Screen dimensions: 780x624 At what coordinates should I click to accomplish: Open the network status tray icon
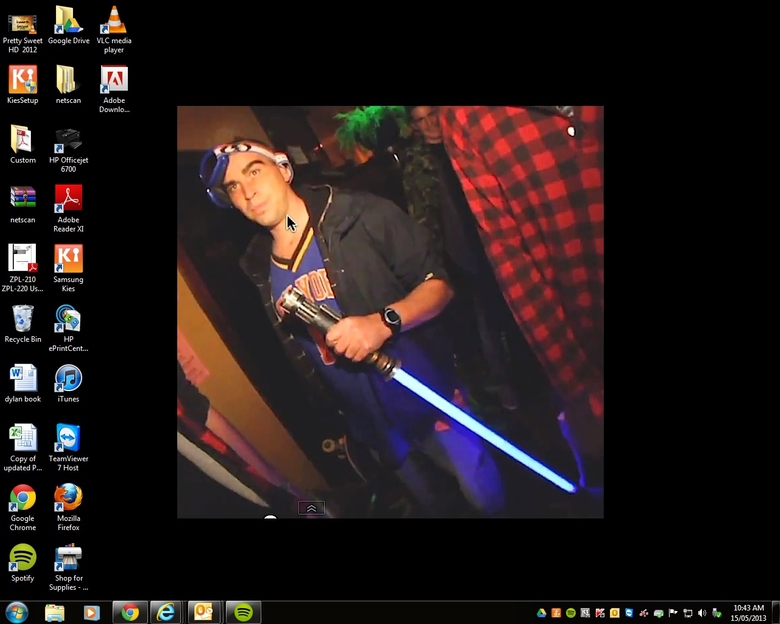coord(687,613)
